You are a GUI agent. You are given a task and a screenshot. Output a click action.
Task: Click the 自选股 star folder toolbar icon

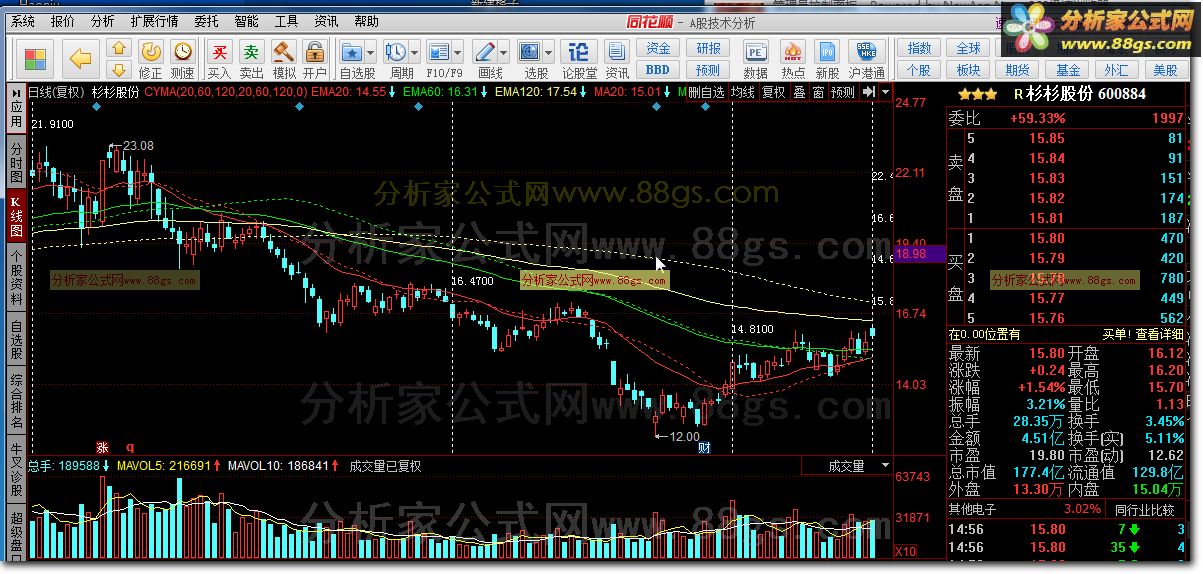point(352,51)
